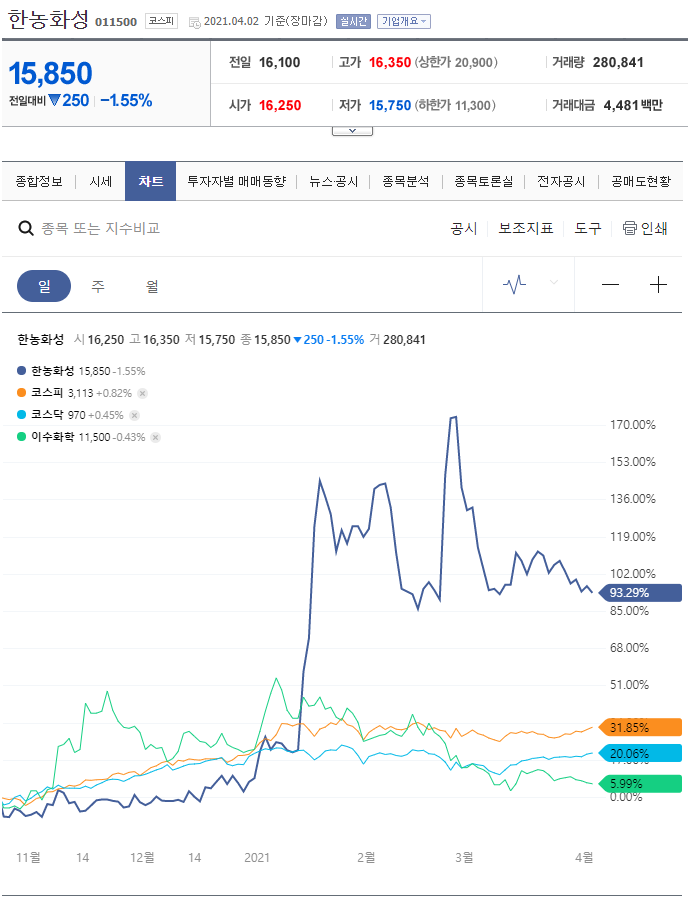Click the 전일 16,100 value
The height and width of the screenshot is (899, 688).
pos(280,62)
